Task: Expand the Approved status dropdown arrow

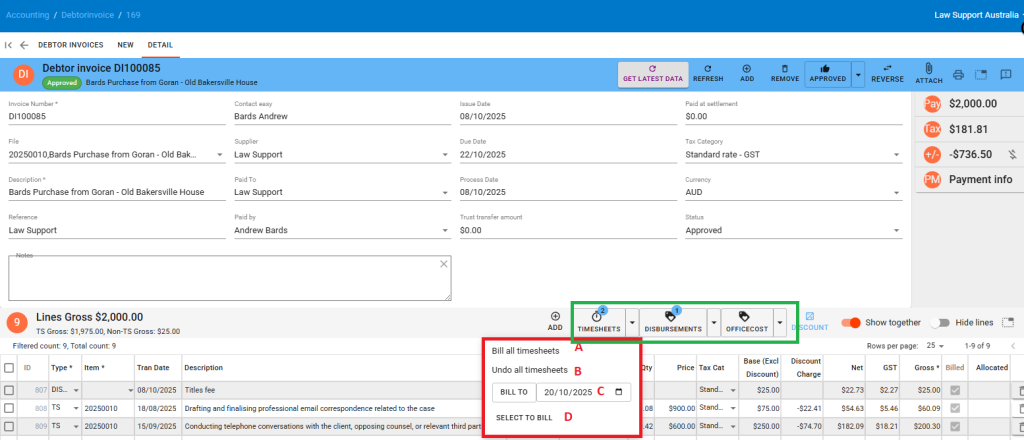Action: click(x=858, y=75)
